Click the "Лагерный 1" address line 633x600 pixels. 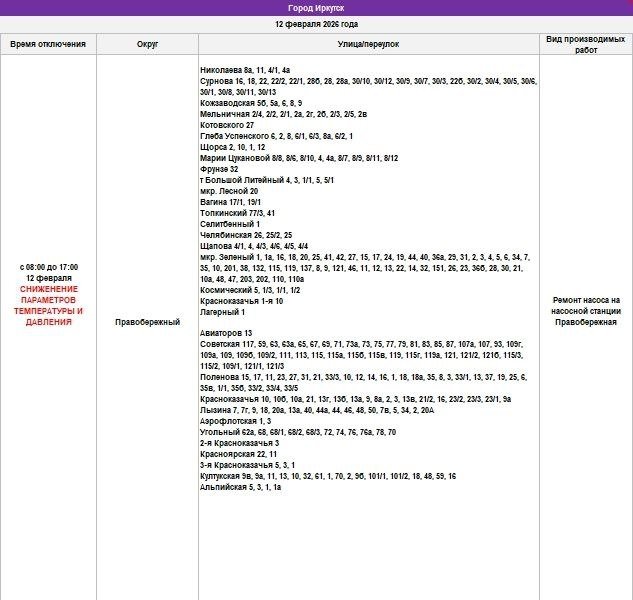click(222, 312)
